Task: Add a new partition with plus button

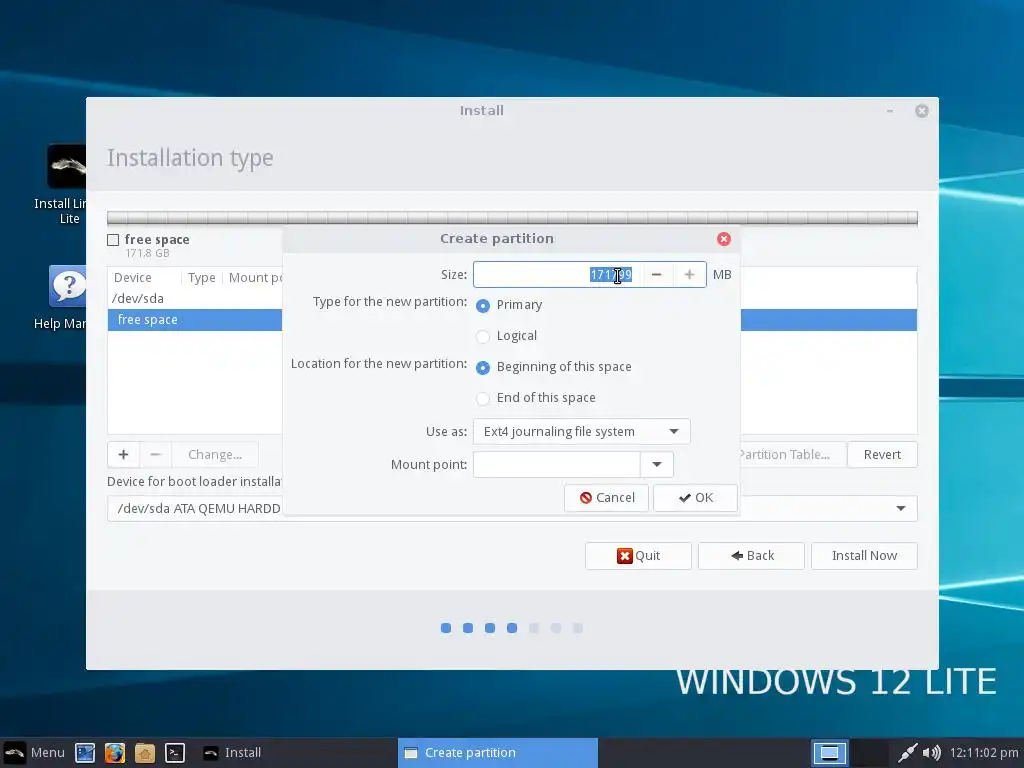Action: point(123,455)
